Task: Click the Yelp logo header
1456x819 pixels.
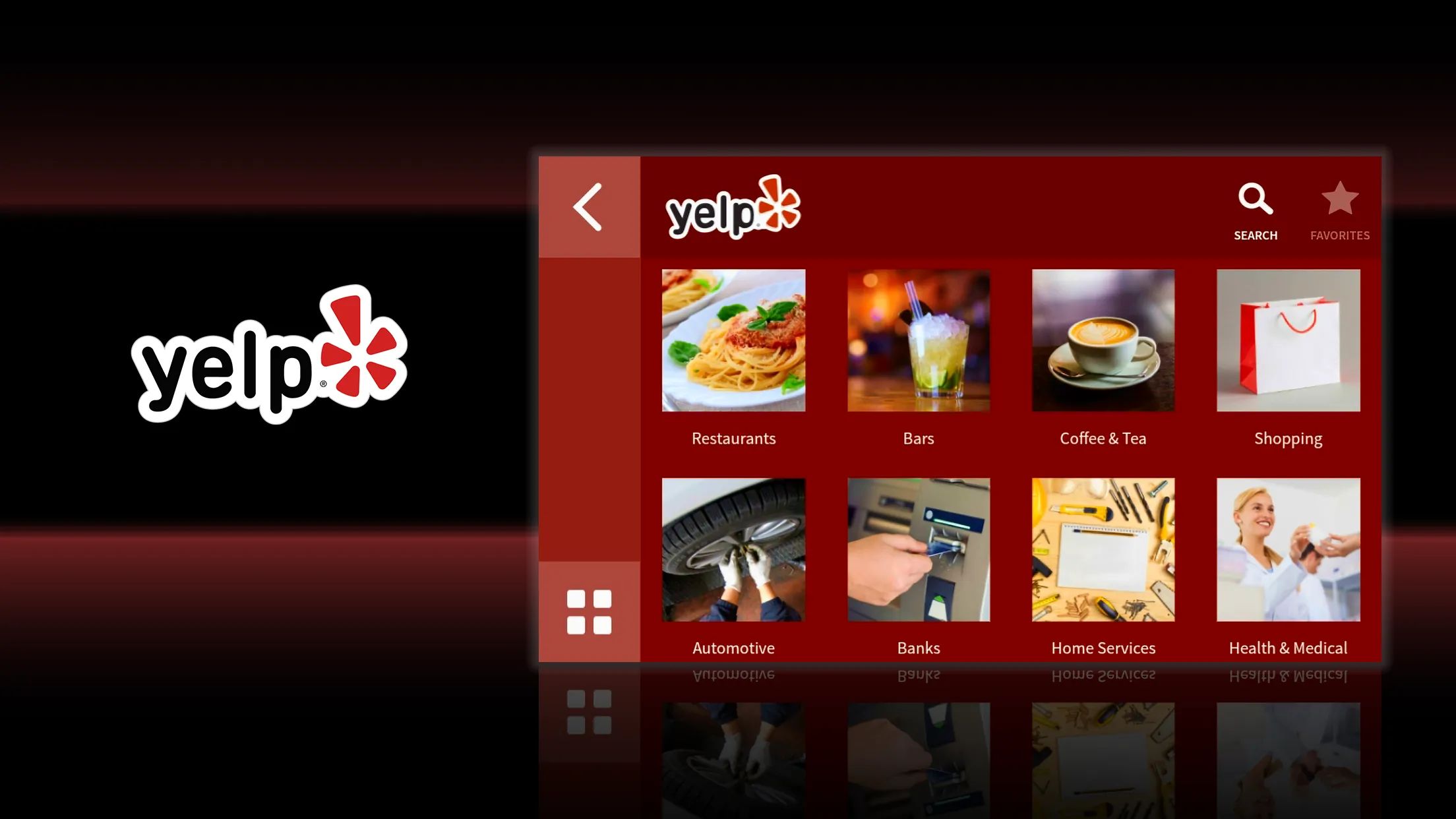Action: tap(732, 207)
